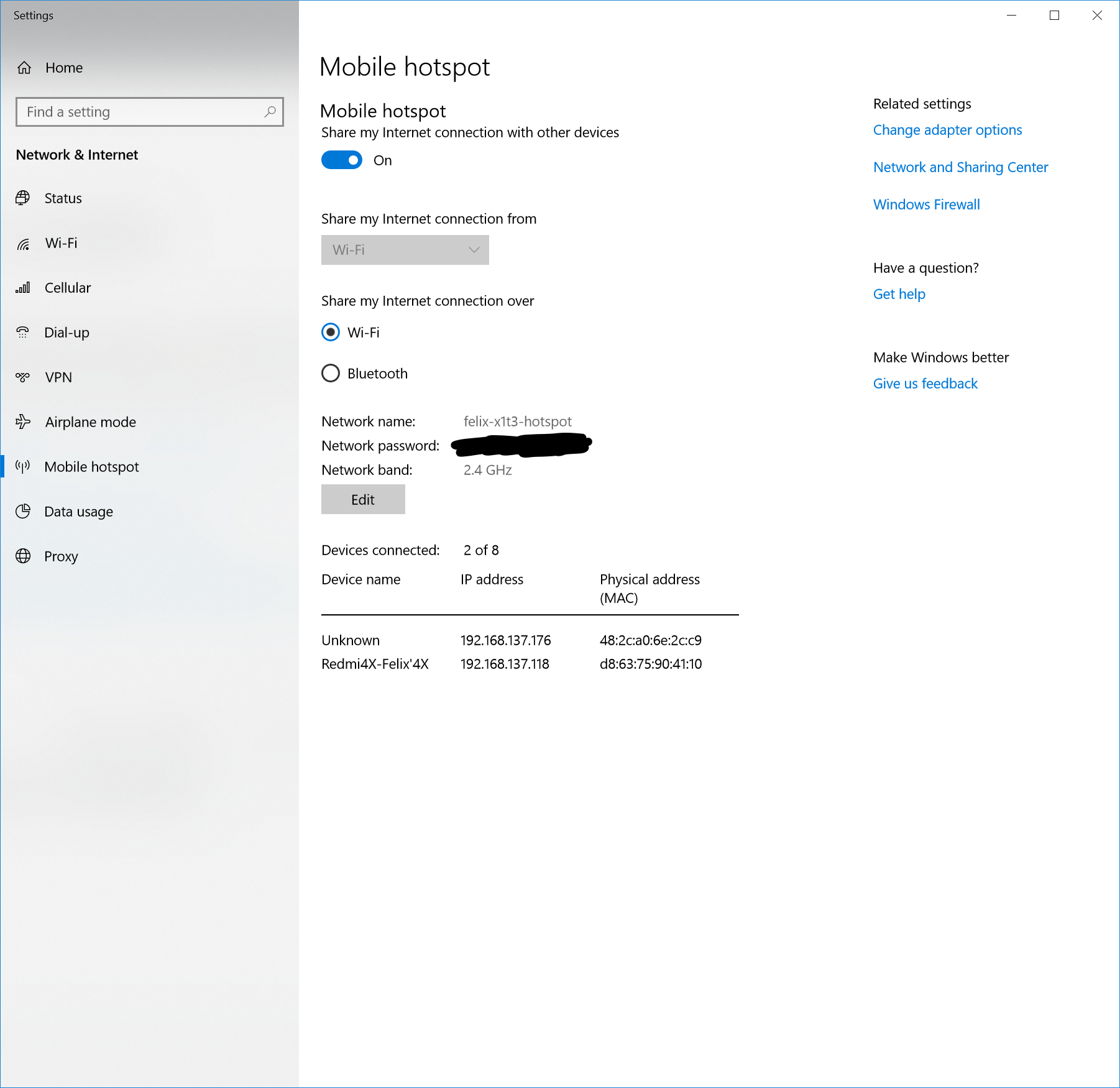The image size is (1120, 1088).
Task: Choose Bluetooth as the sharing method
Action: [x=331, y=373]
